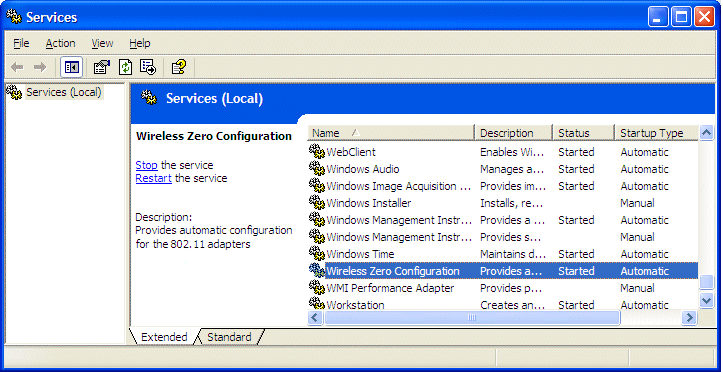Toggle the Show/Hide Console Tree button
Screen dimensions: 723x372
click(72, 67)
